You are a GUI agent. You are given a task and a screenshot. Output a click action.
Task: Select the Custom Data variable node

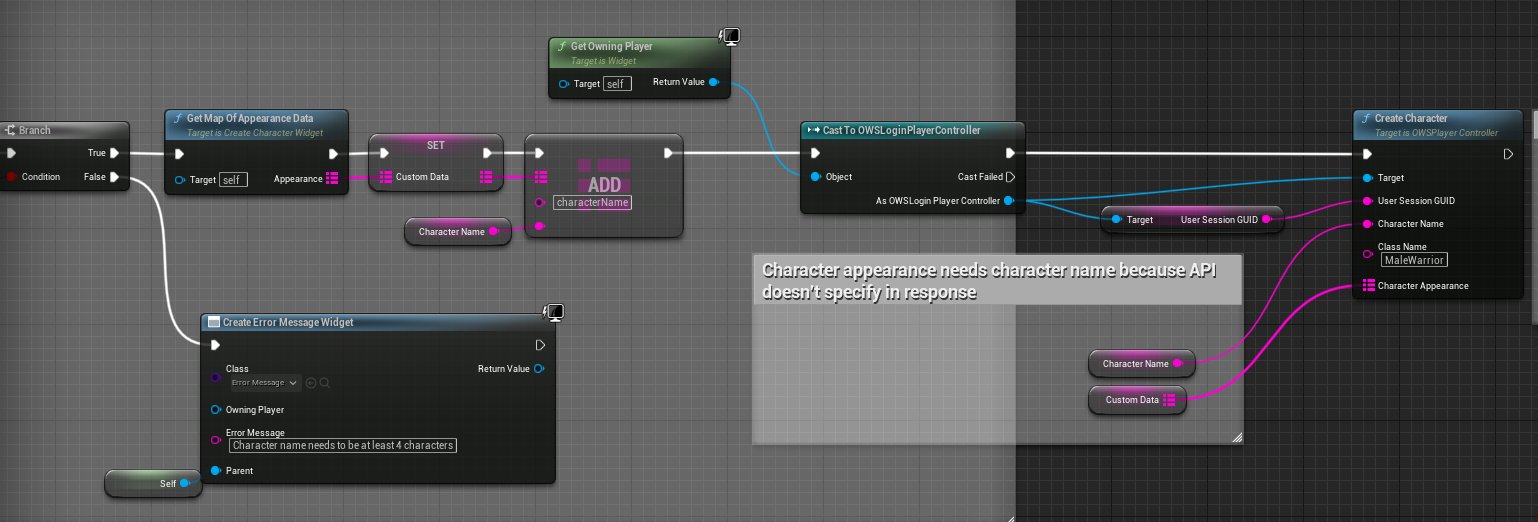pos(1138,400)
